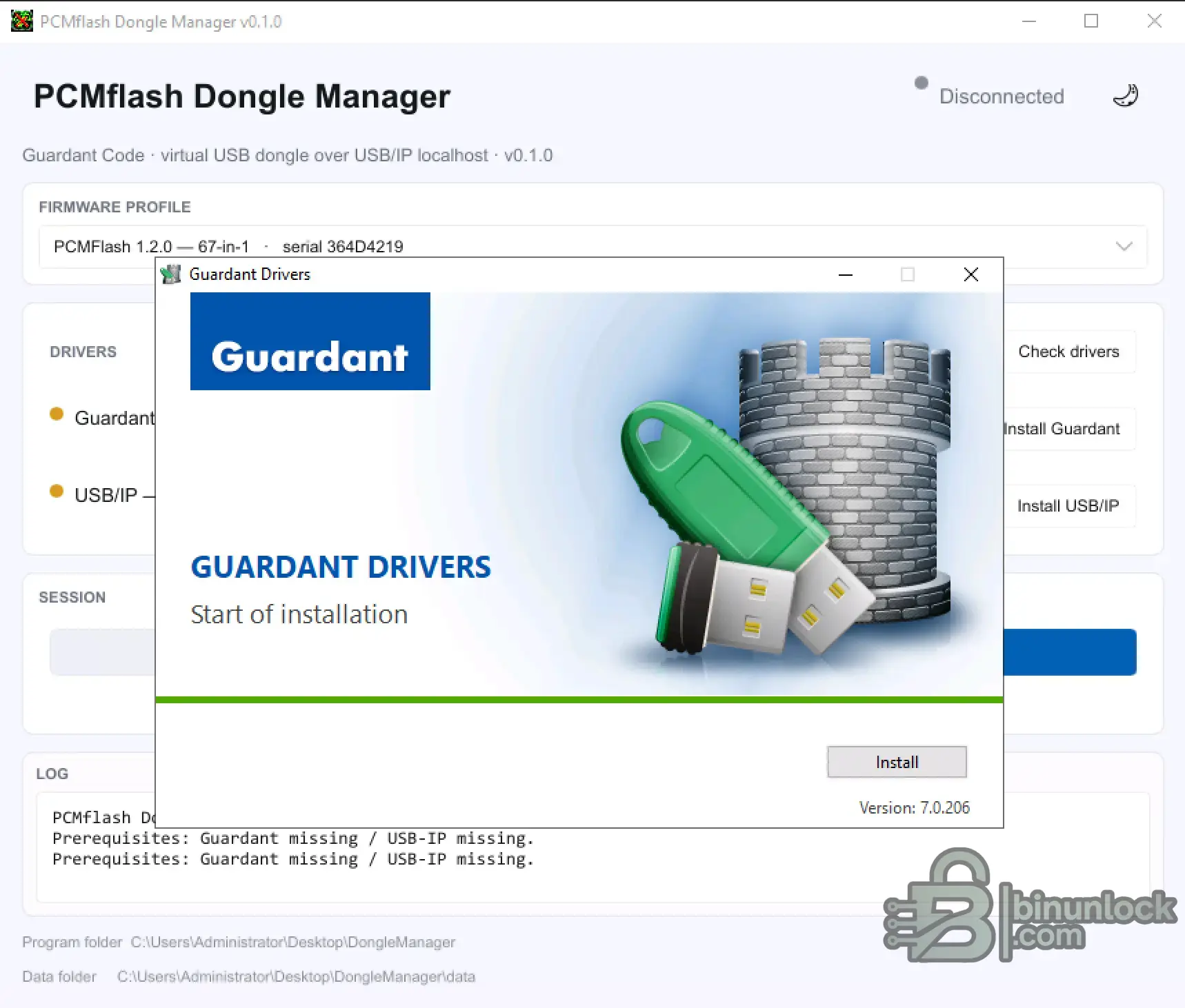Click the Data folder path text
The width and height of the screenshot is (1185, 1008).
(296, 976)
